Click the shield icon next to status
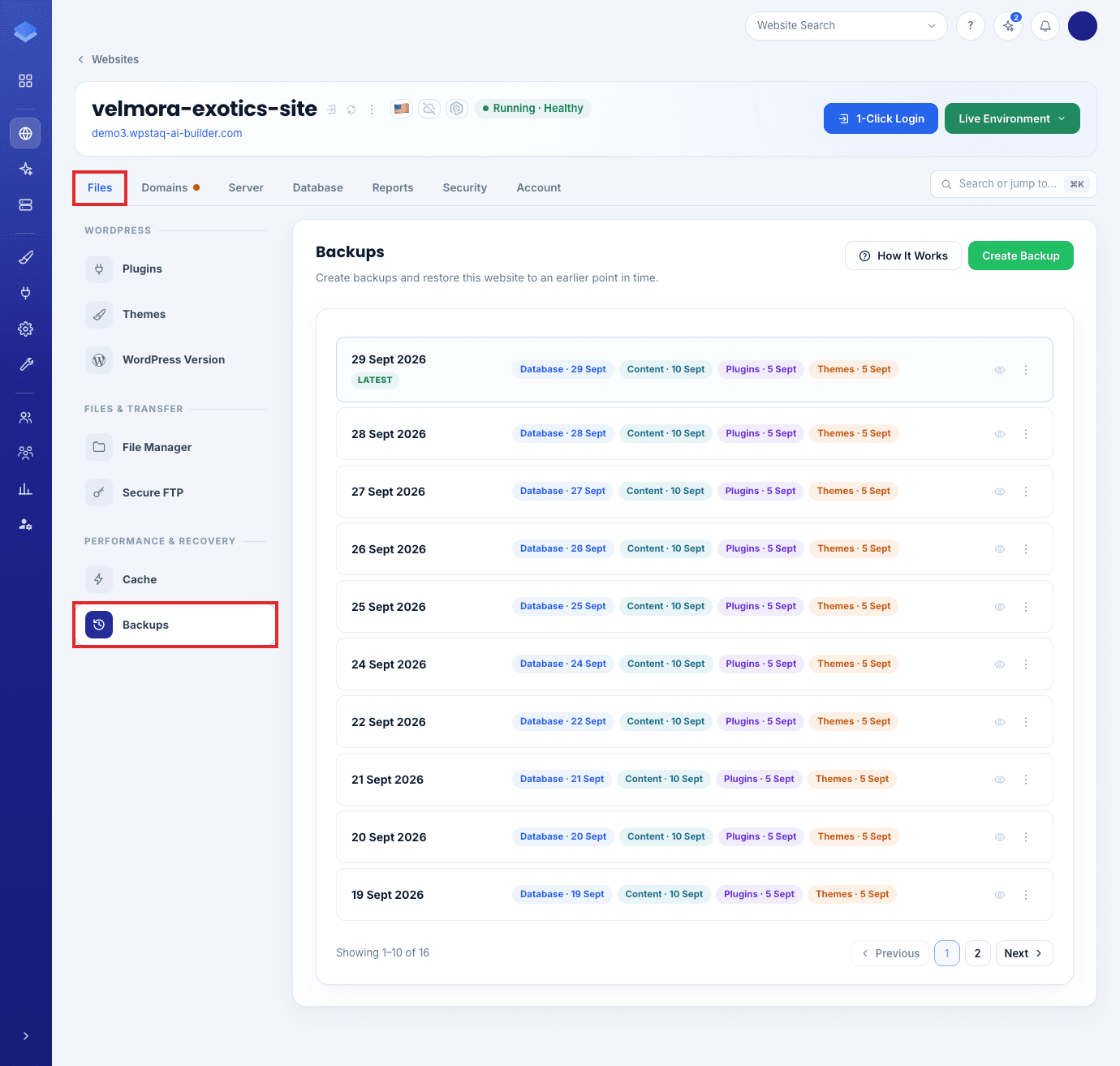The width and height of the screenshot is (1120, 1066). [457, 108]
